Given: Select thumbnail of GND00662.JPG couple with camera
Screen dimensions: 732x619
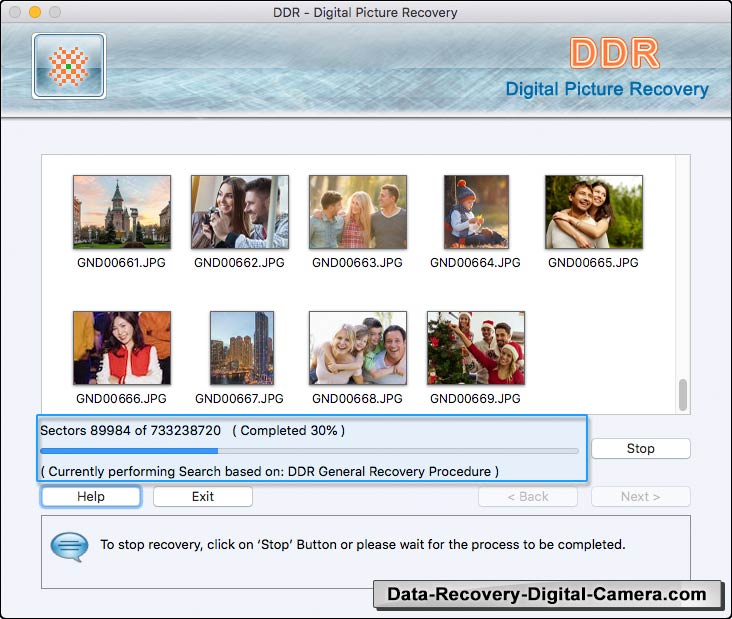Looking at the screenshot, I should (x=239, y=212).
